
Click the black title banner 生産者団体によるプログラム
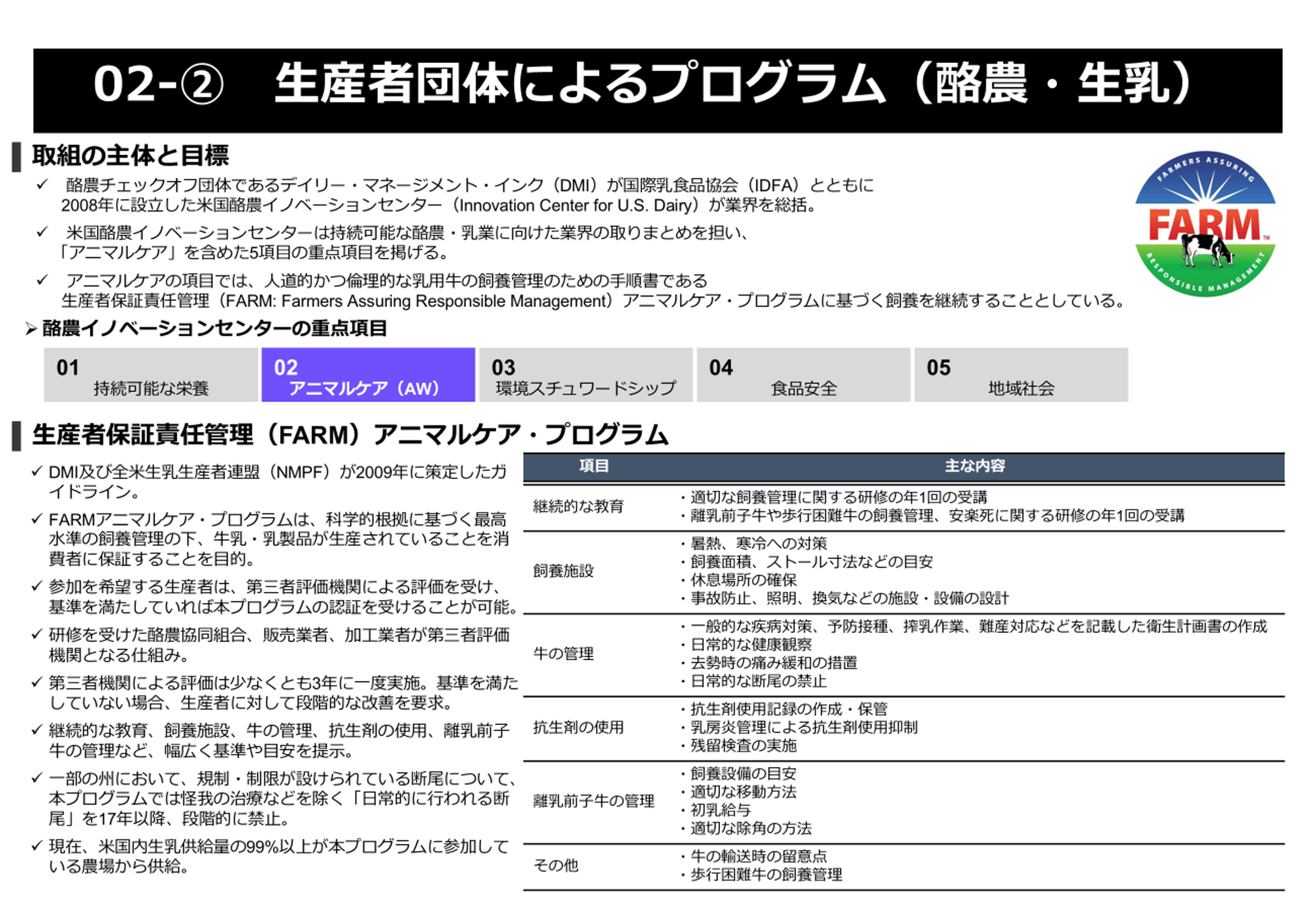[x=656, y=90]
